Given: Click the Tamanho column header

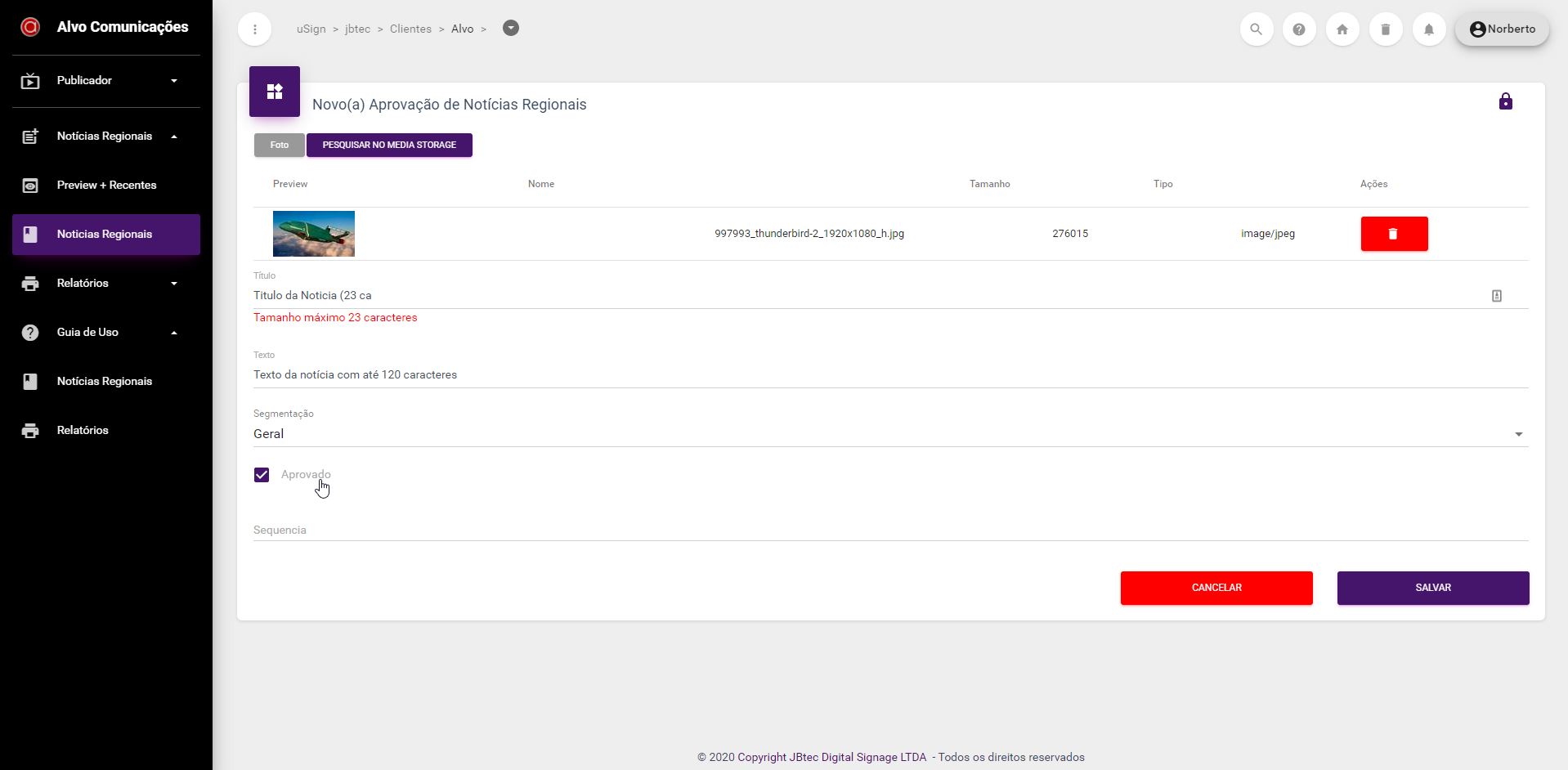Looking at the screenshot, I should pyautogui.click(x=989, y=185).
